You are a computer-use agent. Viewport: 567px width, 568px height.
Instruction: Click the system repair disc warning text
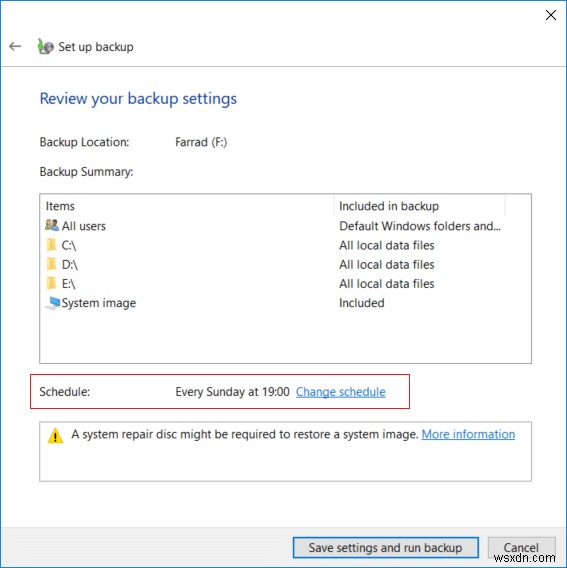[x=245, y=434]
